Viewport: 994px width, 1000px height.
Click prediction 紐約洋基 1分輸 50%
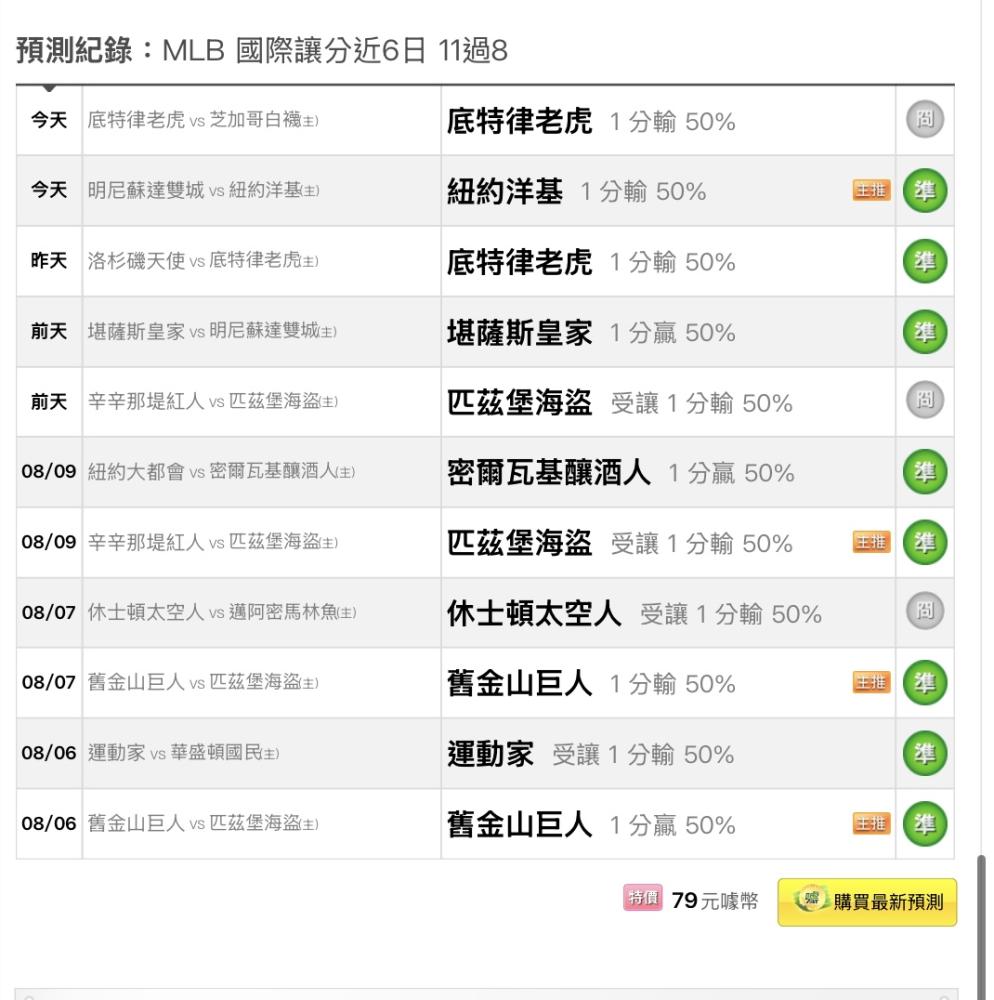[x=576, y=191]
